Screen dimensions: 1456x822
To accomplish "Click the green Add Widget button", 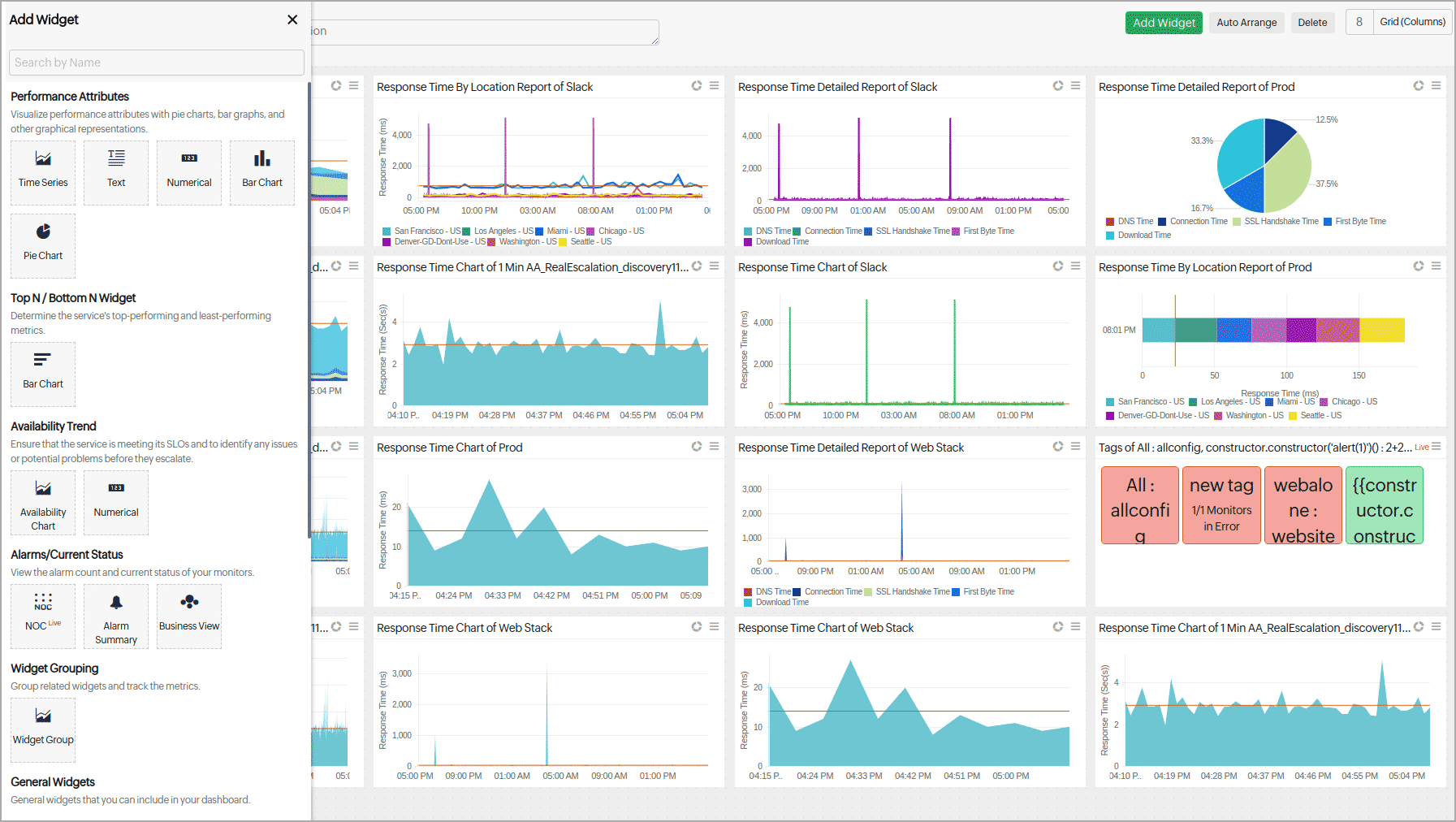I will [1164, 23].
